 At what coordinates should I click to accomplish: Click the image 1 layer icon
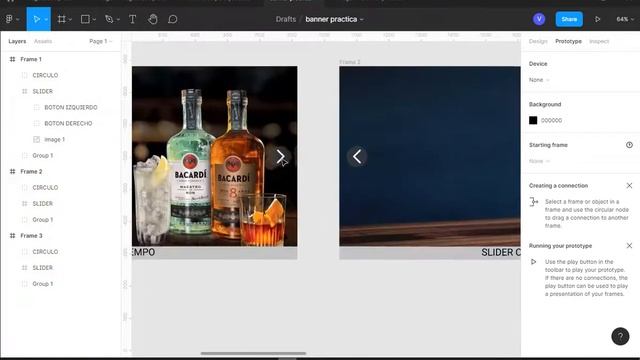(36, 140)
